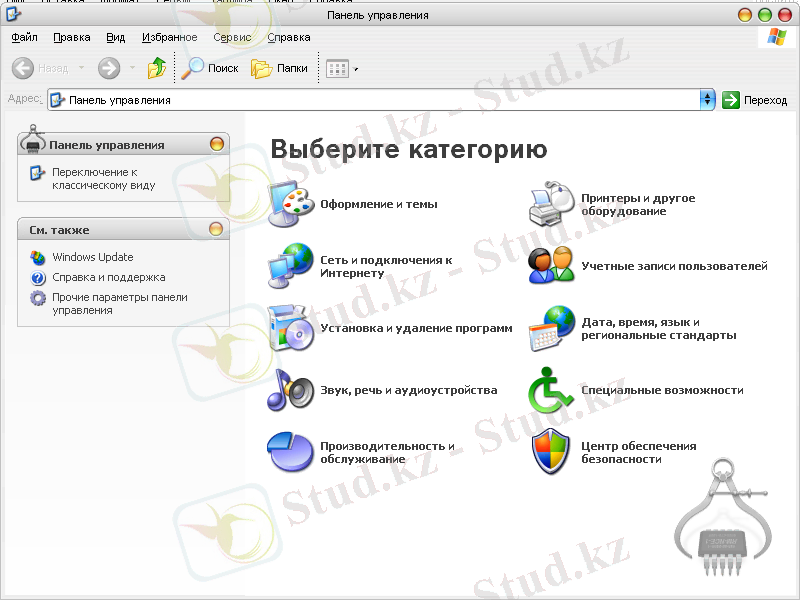Open Дата, время, язык и региональные стандарты
This screenshot has width=800, height=600.
click(x=659, y=329)
